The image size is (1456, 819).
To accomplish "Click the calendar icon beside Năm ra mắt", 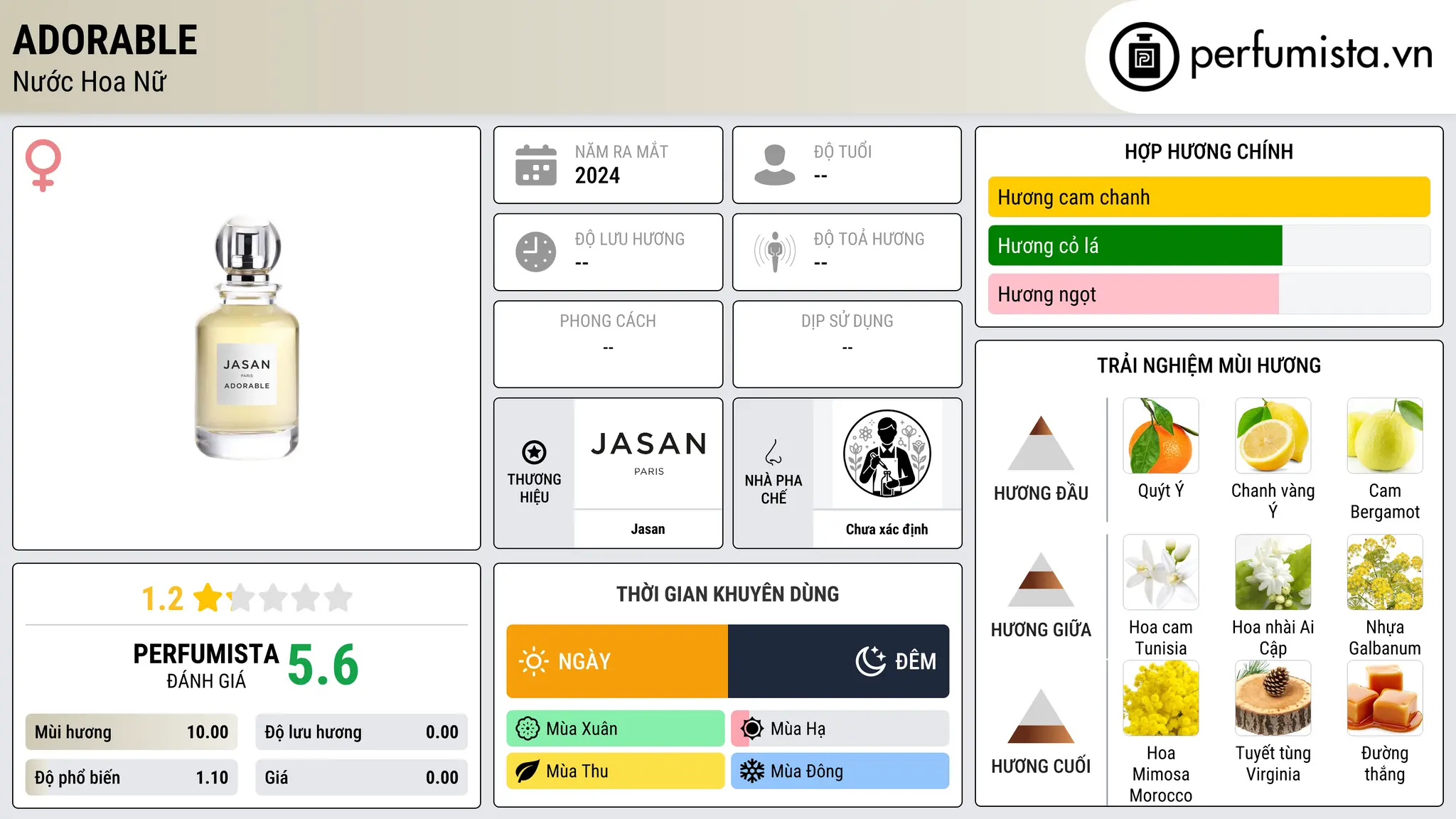I will coord(536,165).
